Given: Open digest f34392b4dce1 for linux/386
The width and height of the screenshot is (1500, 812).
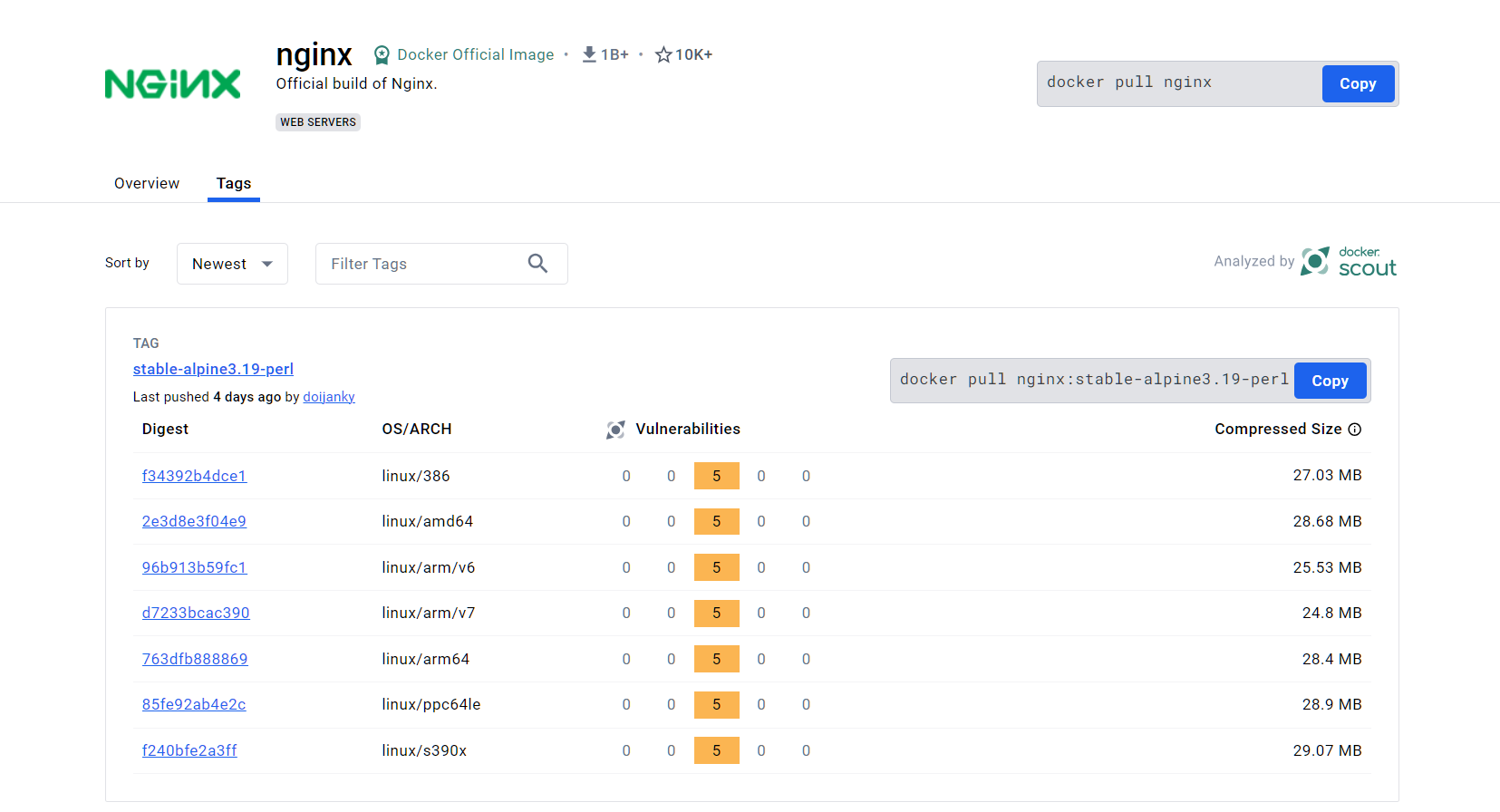Looking at the screenshot, I should (x=194, y=476).
